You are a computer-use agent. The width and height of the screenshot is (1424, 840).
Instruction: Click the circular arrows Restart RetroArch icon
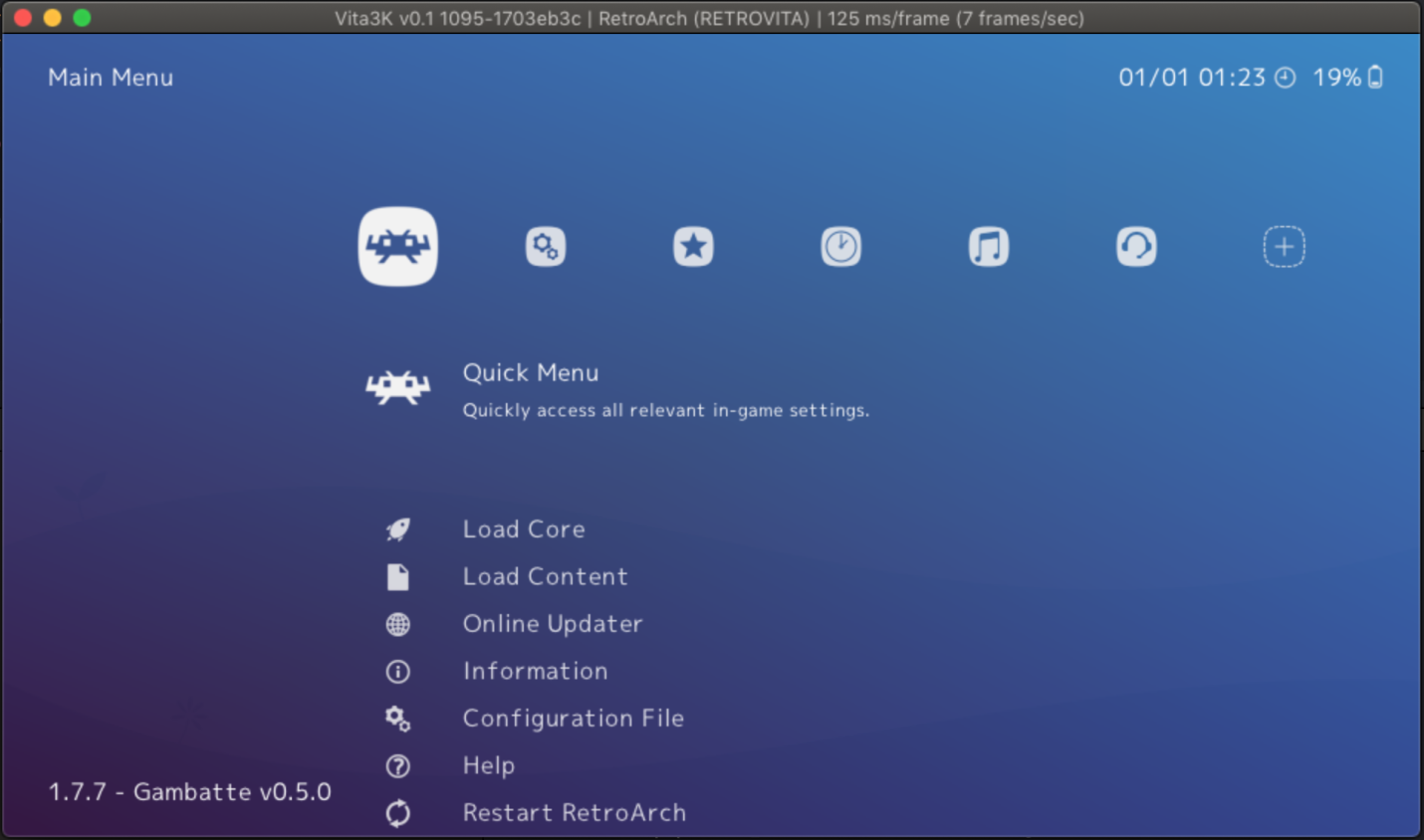coord(397,813)
